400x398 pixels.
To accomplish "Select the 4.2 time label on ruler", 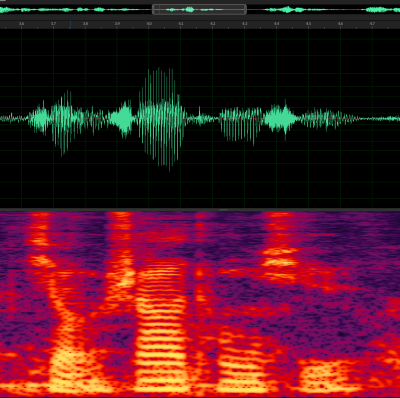I will pyautogui.click(x=213, y=24).
